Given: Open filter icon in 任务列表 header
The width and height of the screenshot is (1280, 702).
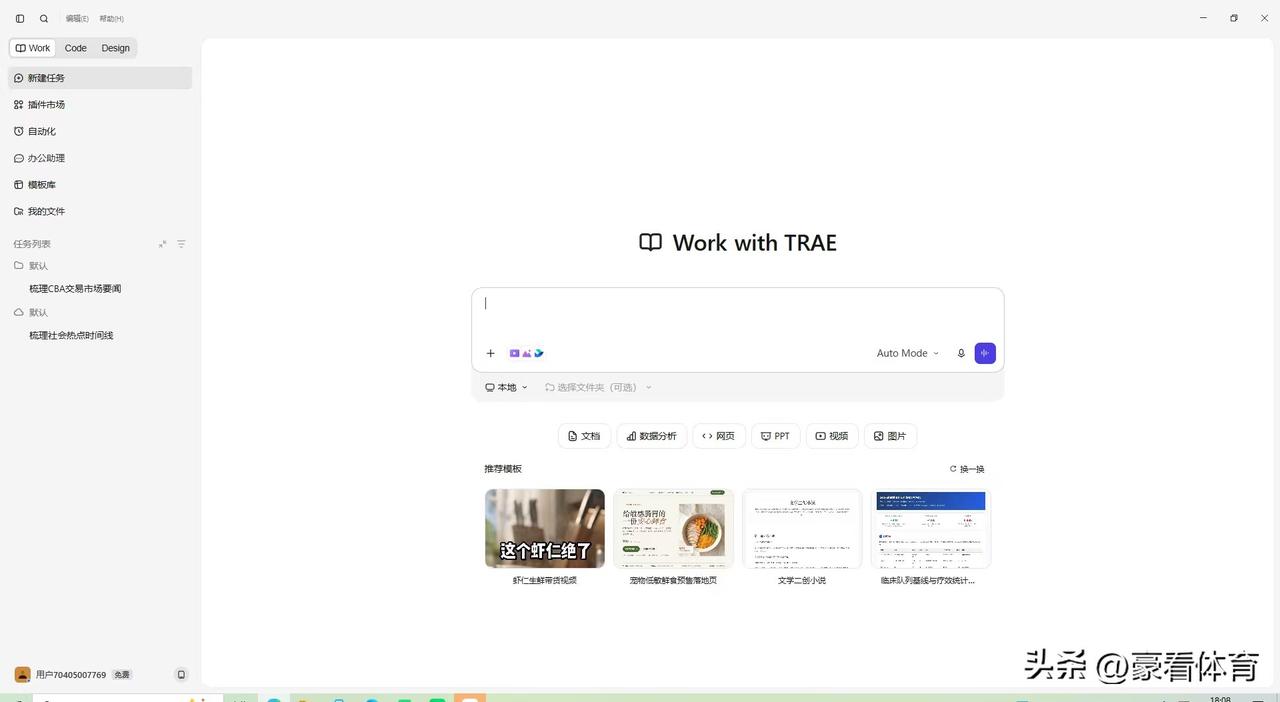Looking at the screenshot, I should (x=181, y=244).
